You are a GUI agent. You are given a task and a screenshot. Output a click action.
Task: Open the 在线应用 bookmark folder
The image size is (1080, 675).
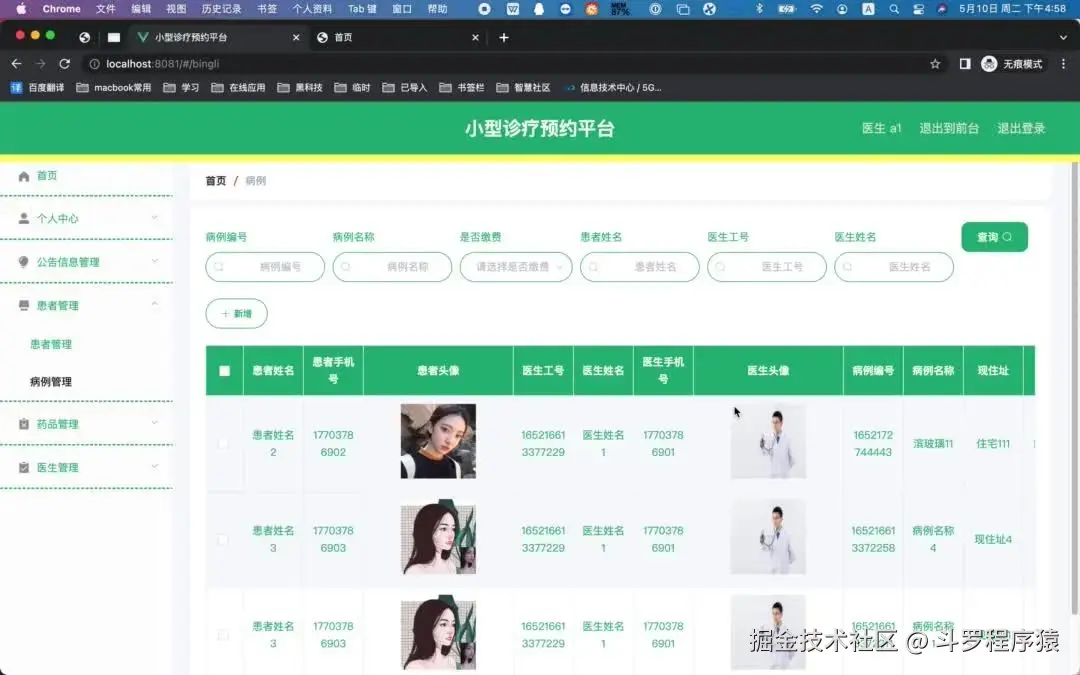coord(238,87)
